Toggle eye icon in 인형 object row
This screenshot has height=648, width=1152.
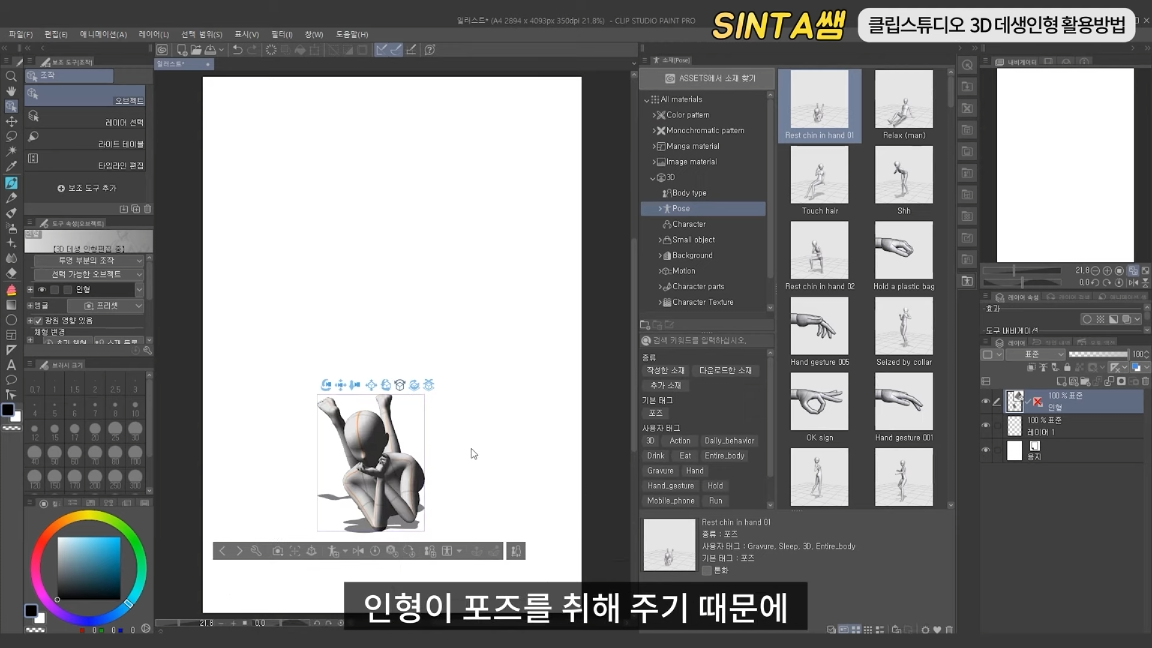[x=42, y=289]
